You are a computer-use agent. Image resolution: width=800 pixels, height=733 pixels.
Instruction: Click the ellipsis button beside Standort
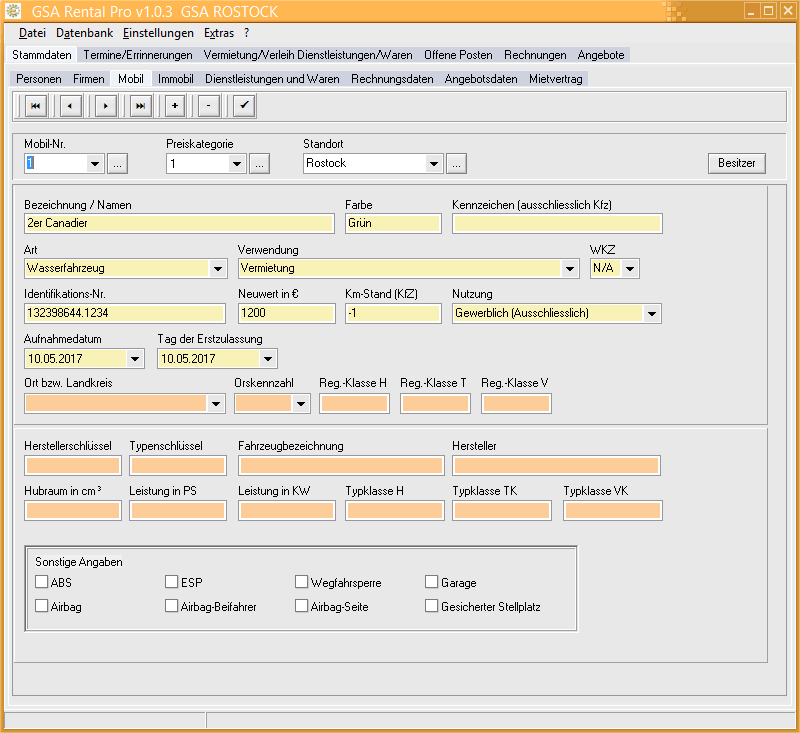[x=456, y=163]
